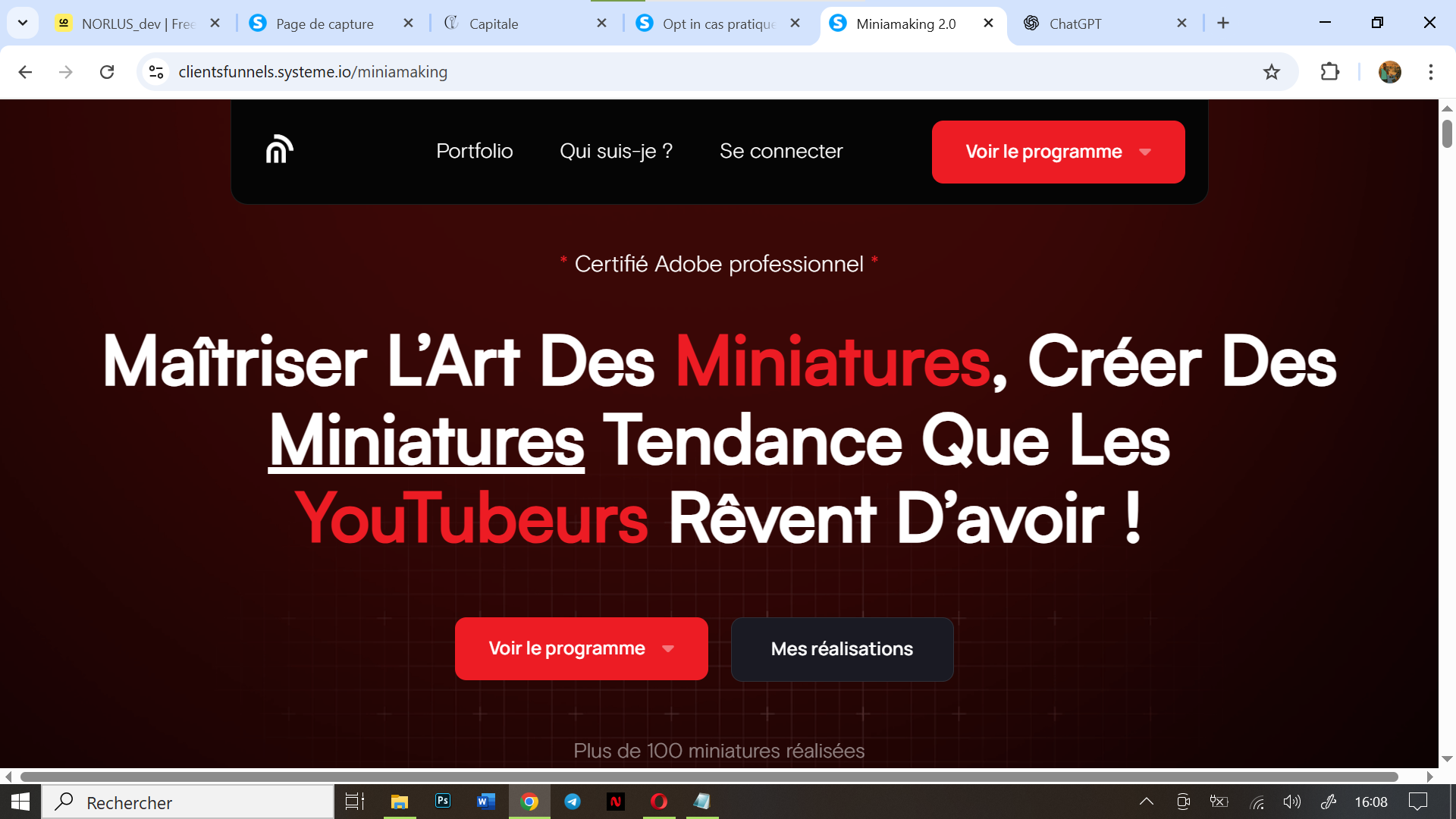Open the site information icon in the address bar

[x=156, y=72]
